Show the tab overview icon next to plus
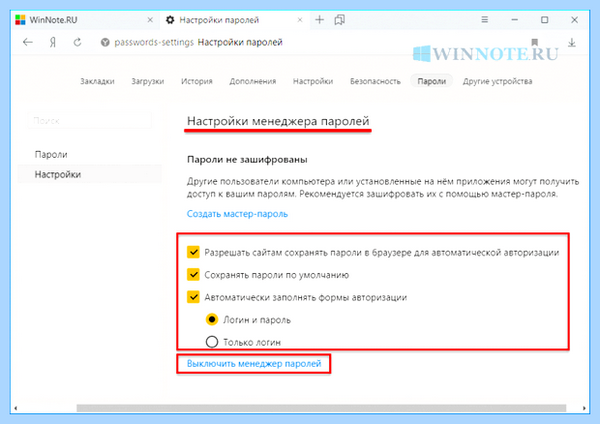Image resolution: width=600 pixels, height=424 pixels. 339,20
